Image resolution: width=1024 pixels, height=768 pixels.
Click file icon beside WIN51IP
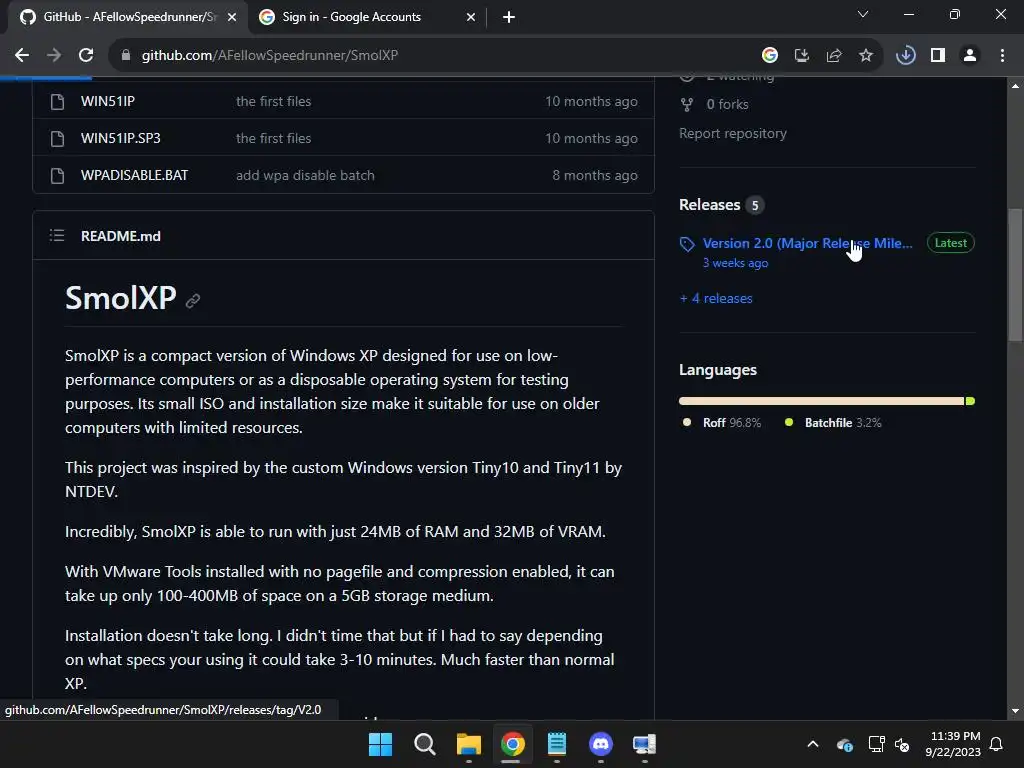[x=57, y=102]
